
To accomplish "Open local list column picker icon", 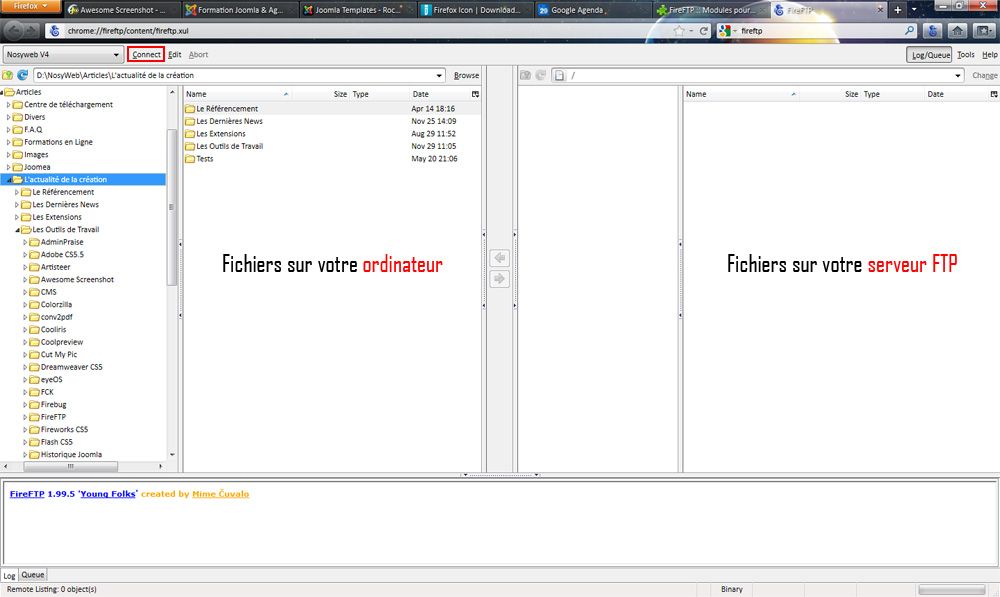I will tap(475, 94).
